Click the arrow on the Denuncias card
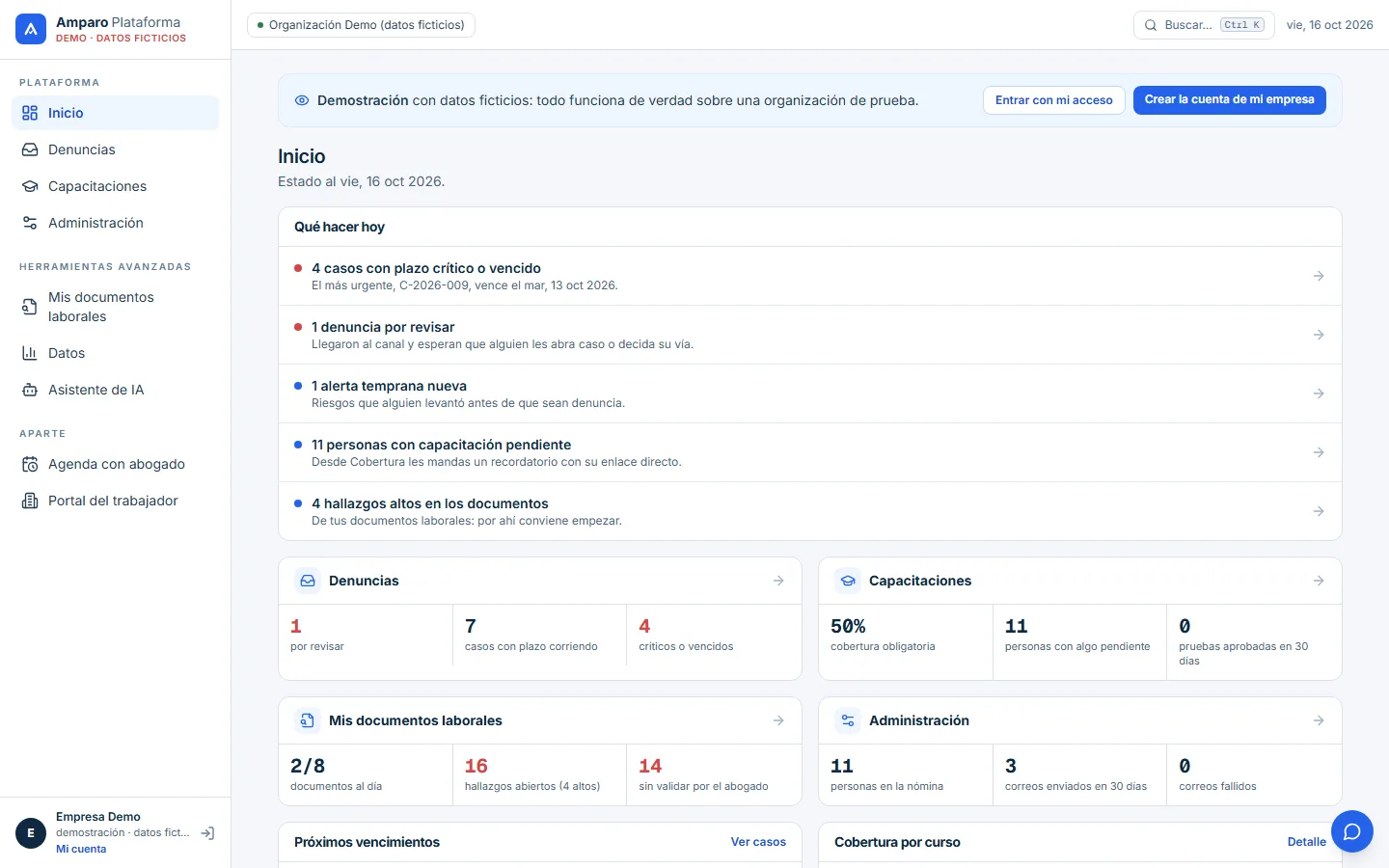1389x868 pixels. 778,581
